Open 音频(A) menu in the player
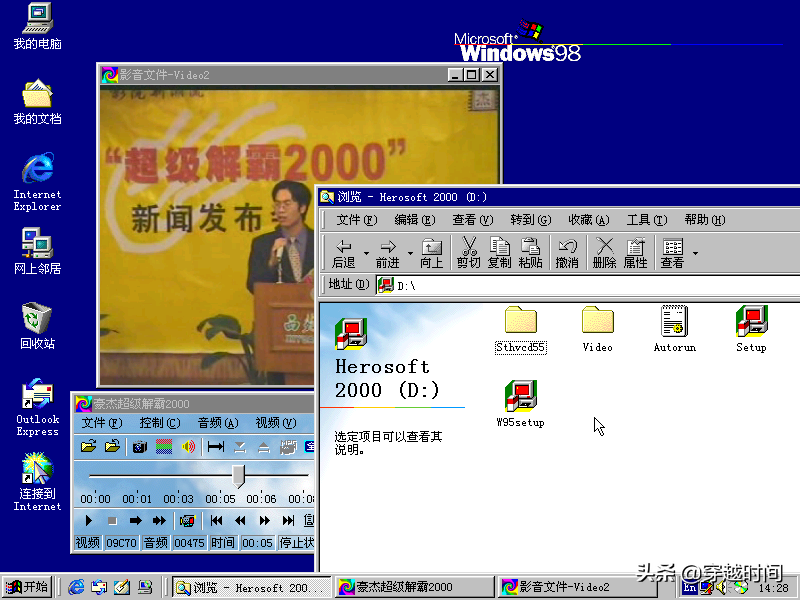Screen dimensions: 800x600 218,423
